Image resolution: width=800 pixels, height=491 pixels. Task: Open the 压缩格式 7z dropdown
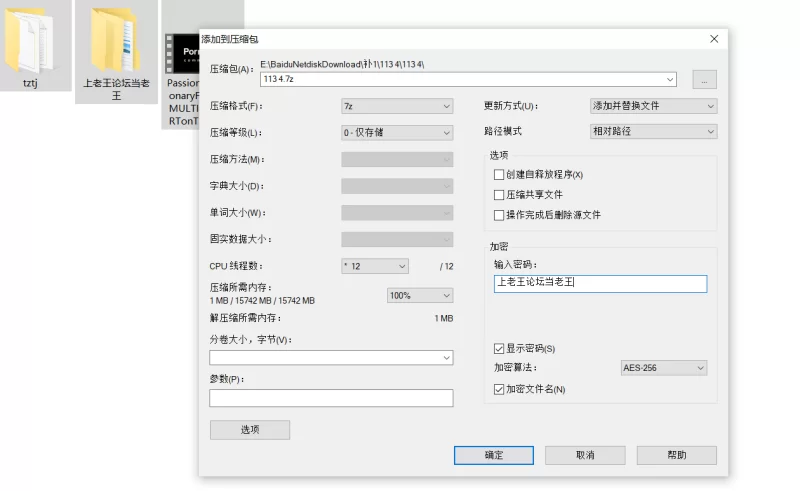click(x=397, y=106)
